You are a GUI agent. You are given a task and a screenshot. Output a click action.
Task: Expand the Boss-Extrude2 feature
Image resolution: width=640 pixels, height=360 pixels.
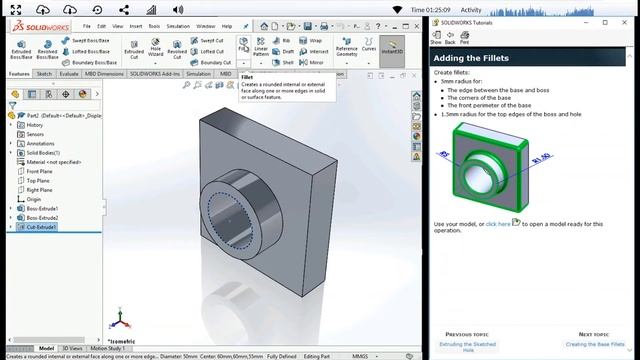(11, 218)
